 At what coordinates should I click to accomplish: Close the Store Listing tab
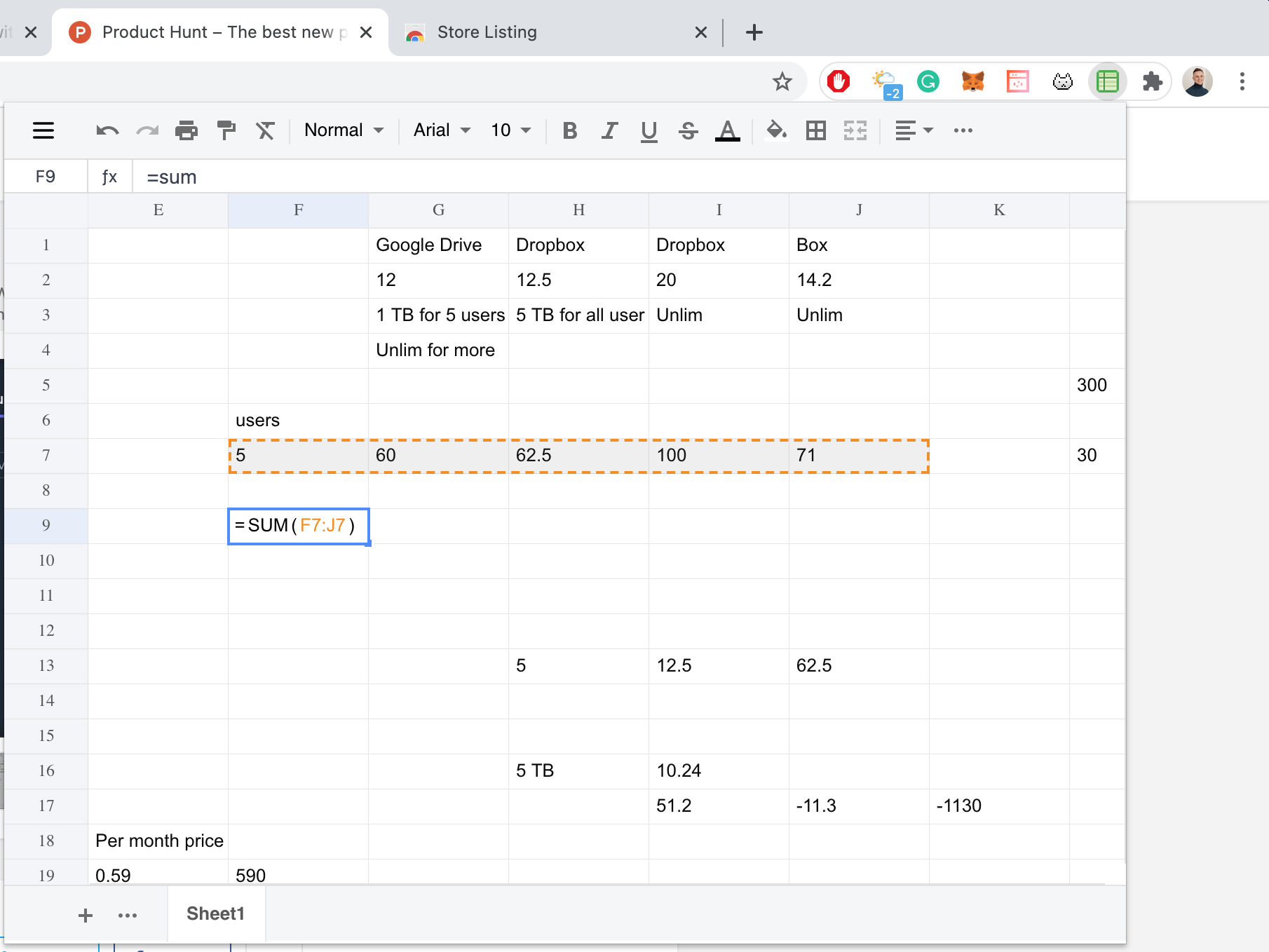[701, 32]
